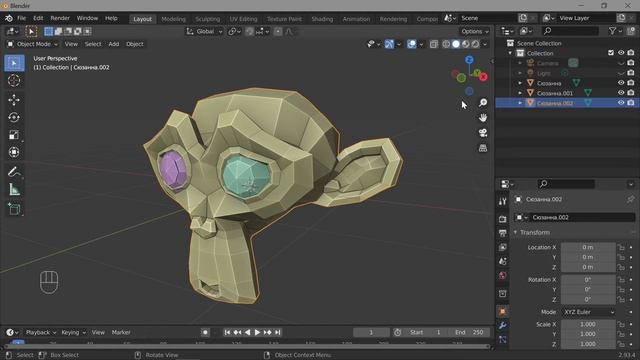Open the World properties tab
The width and height of the screenshot is (640, 360).
(x=502, y=276)
